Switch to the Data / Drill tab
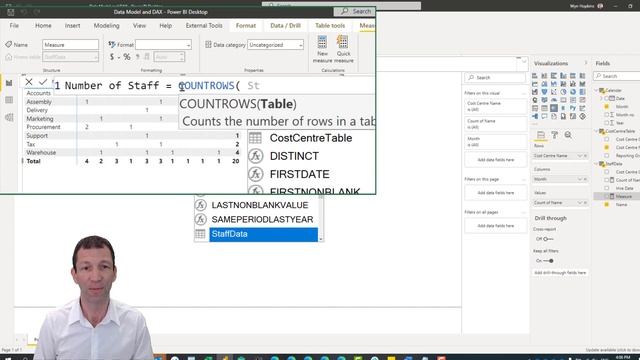Viewport: 640px width, 360px height. tap(285, 25)
